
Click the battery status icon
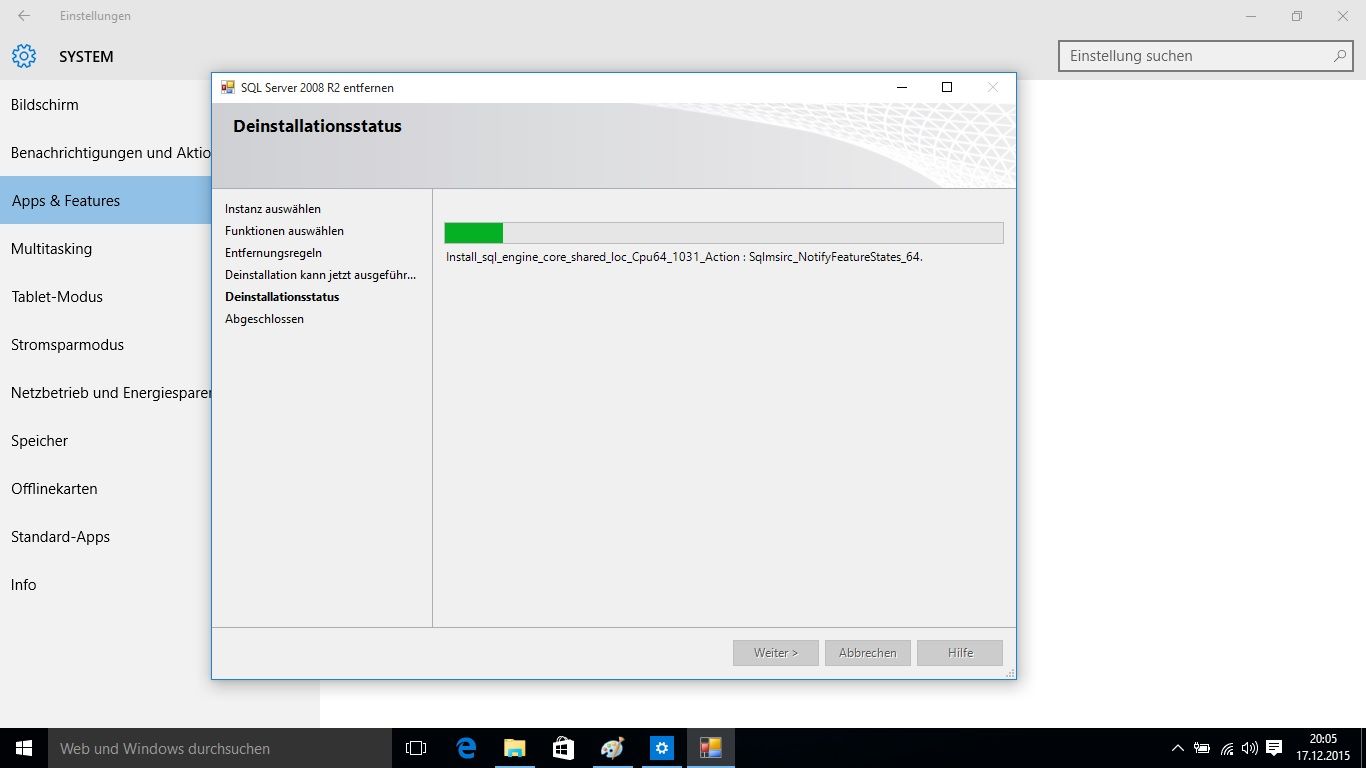pyautogui.click(x=1202, y=748)
